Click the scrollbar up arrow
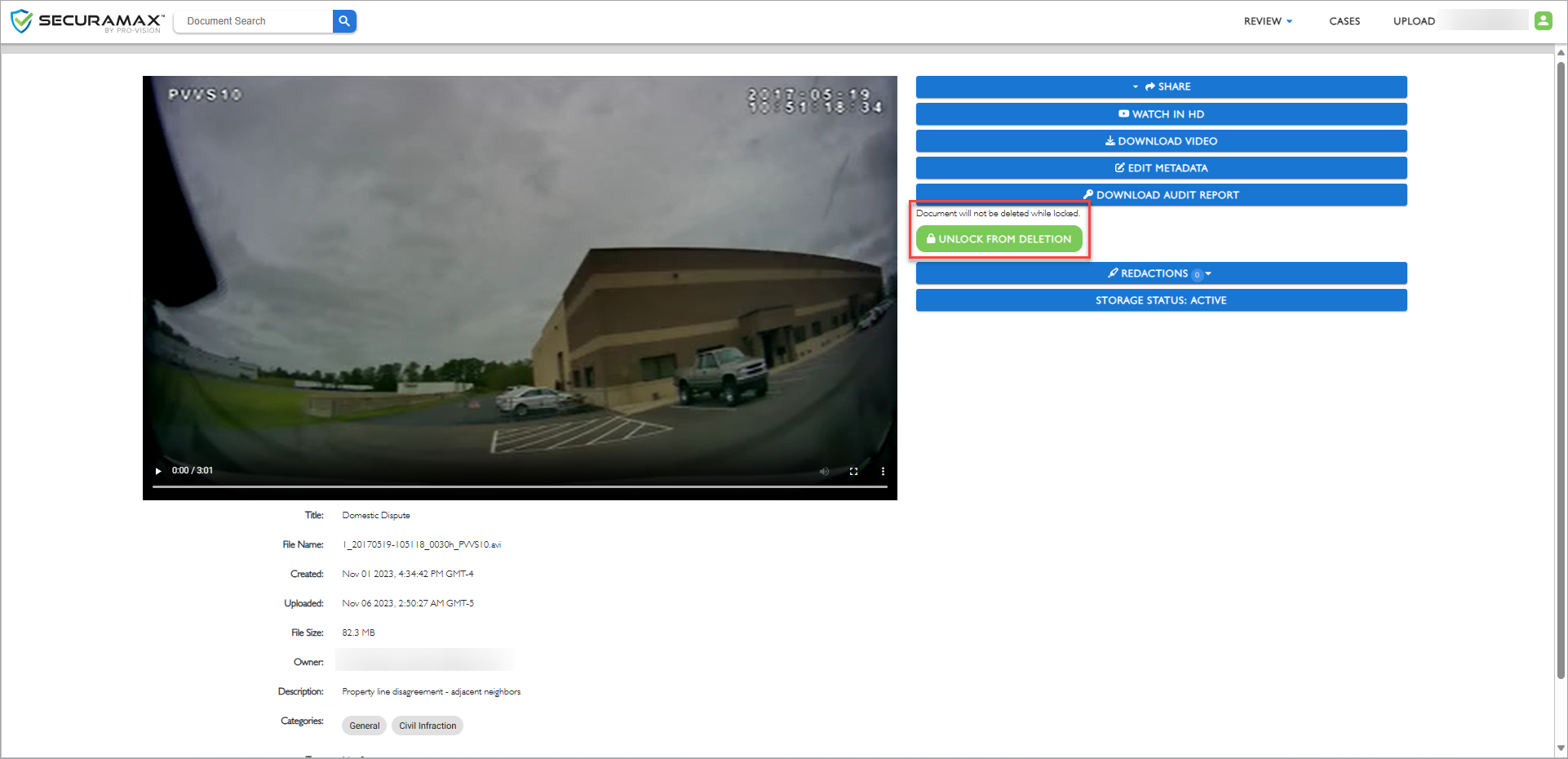1568x759 pixels. pyautogui.click(x=1561, y=53)
